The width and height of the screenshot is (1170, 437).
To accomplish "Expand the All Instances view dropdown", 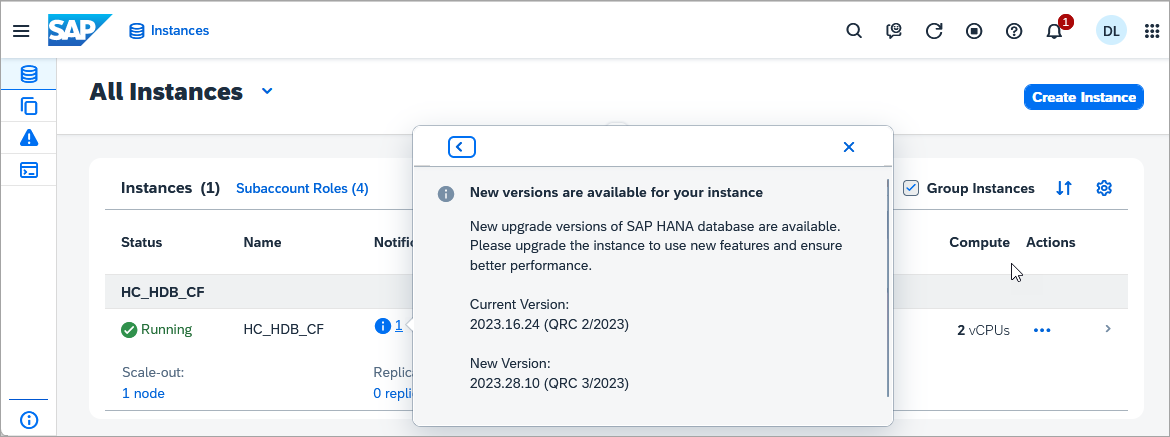I will 267,92.
